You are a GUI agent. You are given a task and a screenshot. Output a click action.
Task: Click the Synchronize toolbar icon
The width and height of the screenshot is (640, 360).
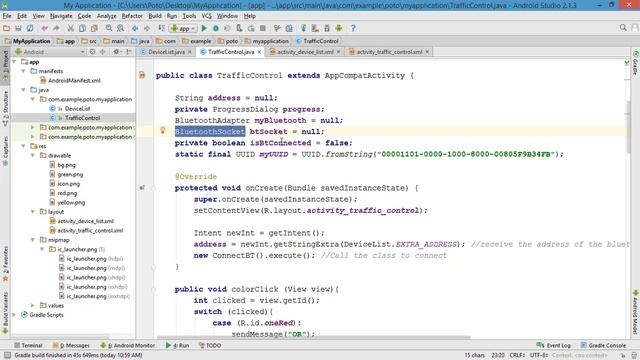pos(30,28)
